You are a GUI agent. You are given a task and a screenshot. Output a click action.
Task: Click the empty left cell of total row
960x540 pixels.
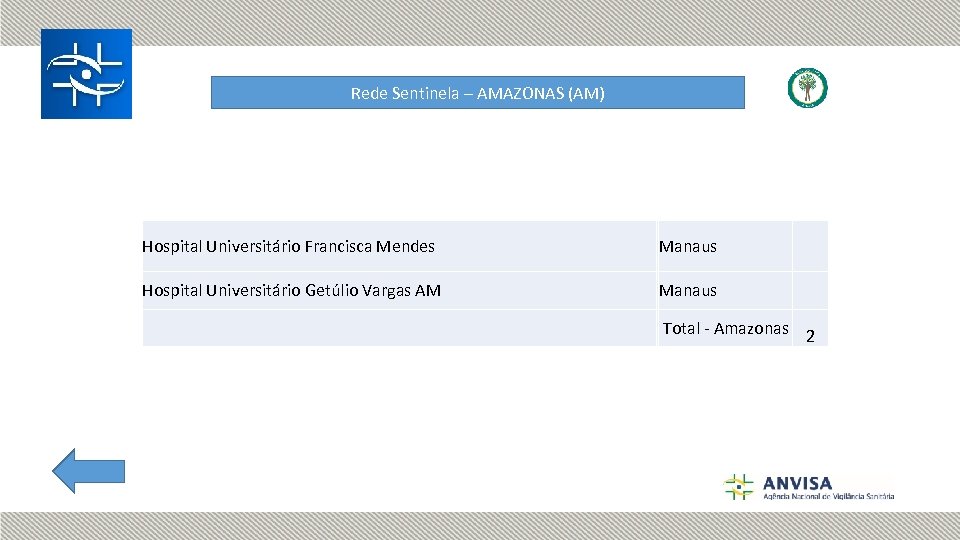pos(399,328)
